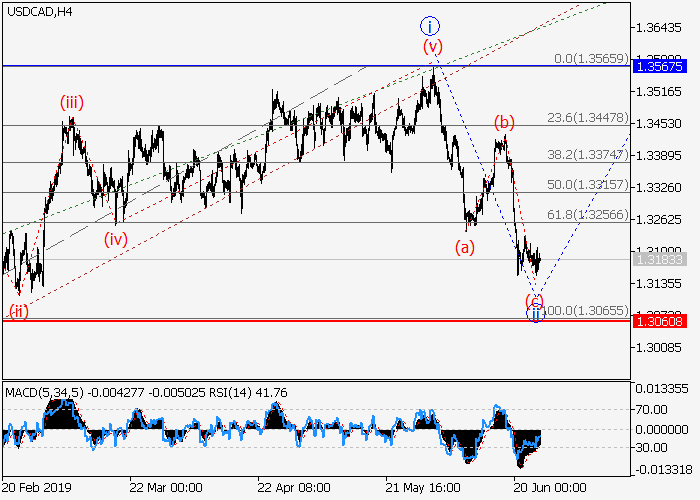Select the red (ii) label at bottom left
Image resolution: width=700 pixels, height=500 pixels.
16,312
